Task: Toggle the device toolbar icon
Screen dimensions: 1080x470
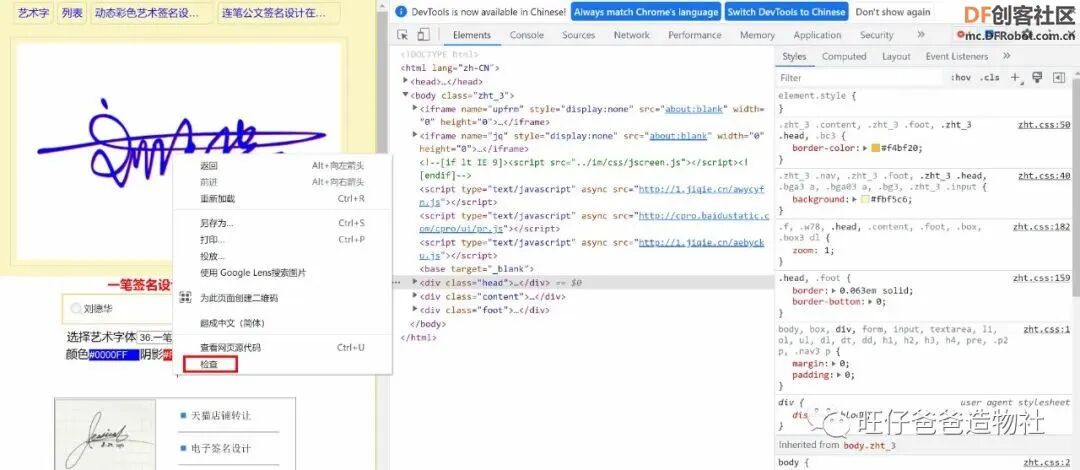Action: click(x=424, y=35)
